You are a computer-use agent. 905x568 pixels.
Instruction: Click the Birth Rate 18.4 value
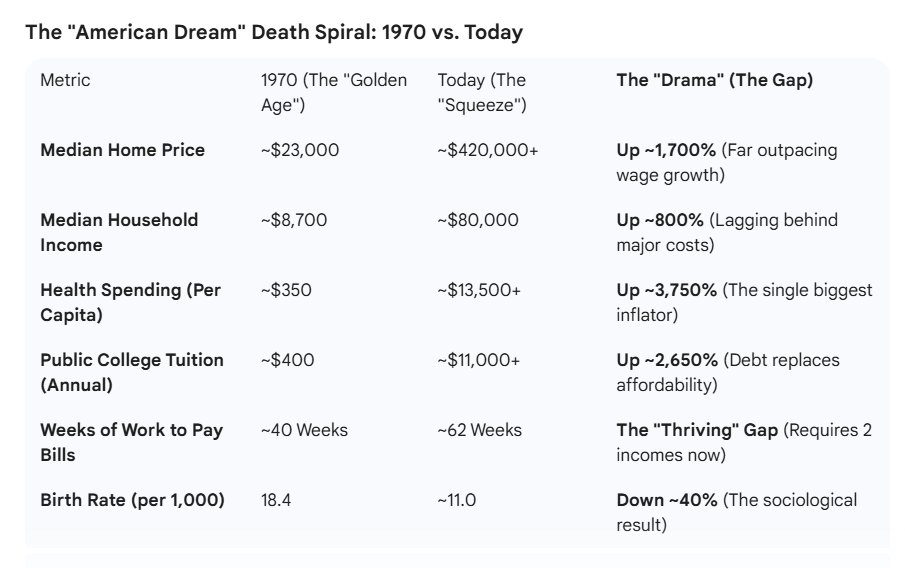point(276,500)
